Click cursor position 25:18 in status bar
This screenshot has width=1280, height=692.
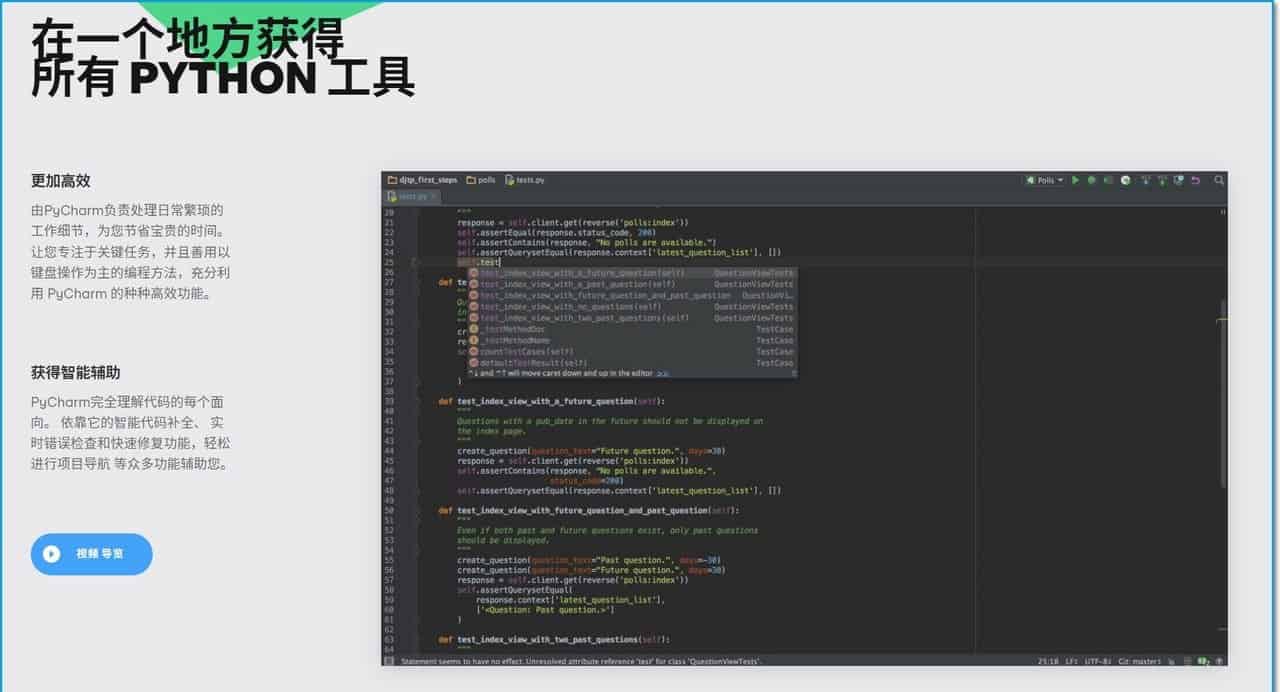tap(1048, 661)
